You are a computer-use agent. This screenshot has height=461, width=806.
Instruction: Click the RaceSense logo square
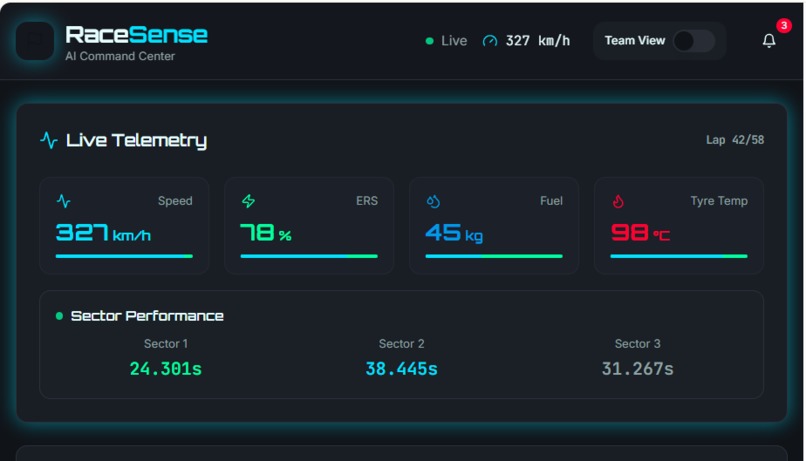[35, 41]
